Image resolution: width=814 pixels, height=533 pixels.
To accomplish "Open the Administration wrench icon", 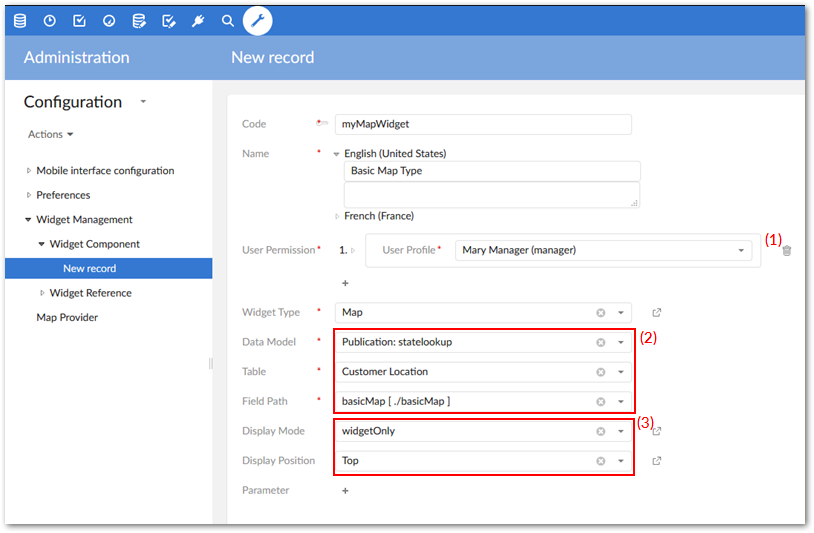I will pos(257,20).
